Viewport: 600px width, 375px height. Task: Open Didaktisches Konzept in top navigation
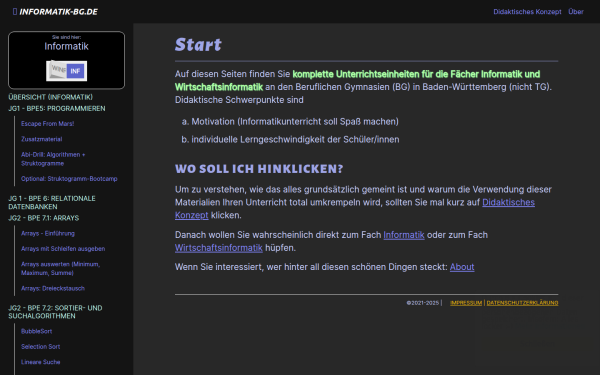pyautogui.click(x=527, y=12)
